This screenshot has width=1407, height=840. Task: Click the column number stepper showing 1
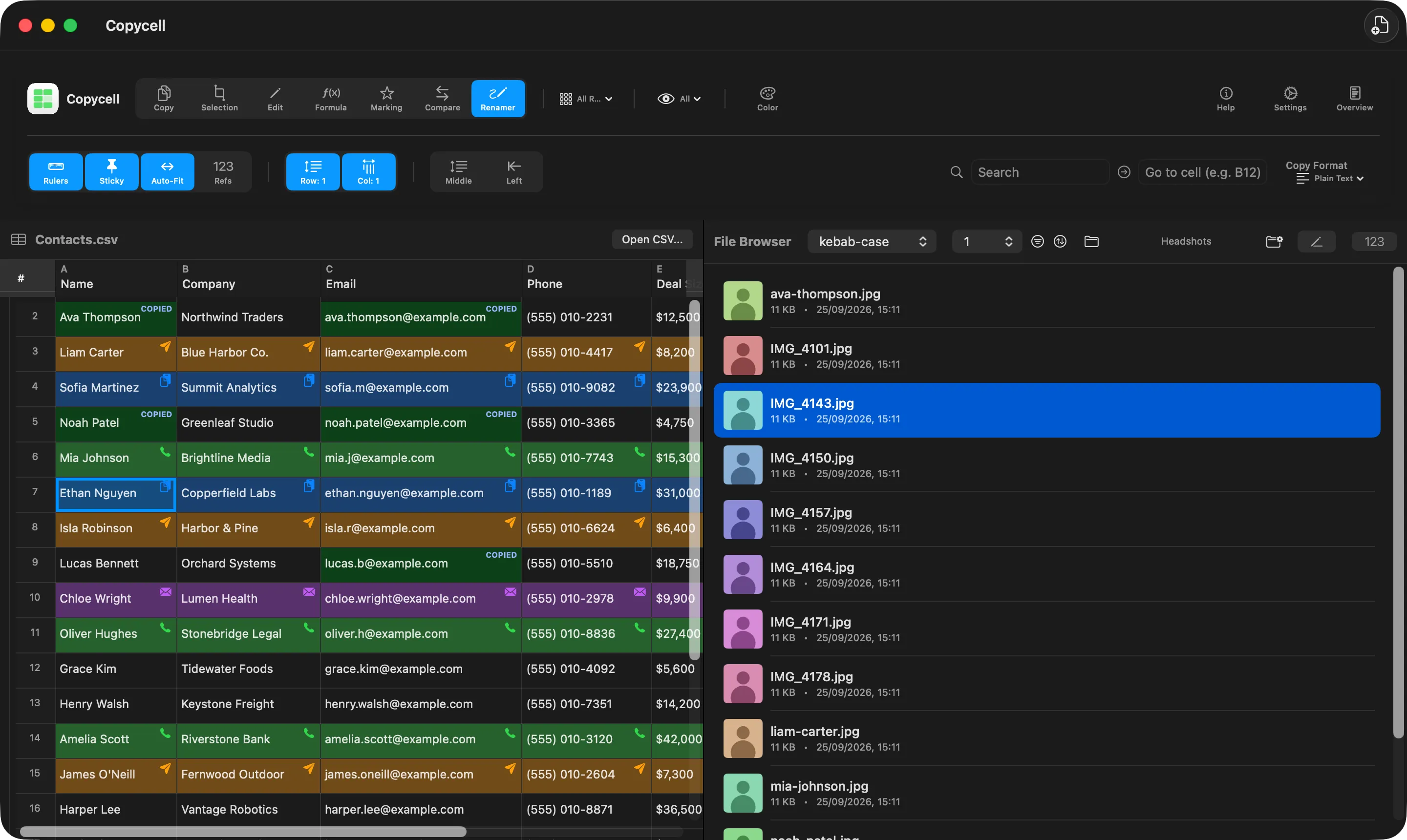(x=986, y=242)
